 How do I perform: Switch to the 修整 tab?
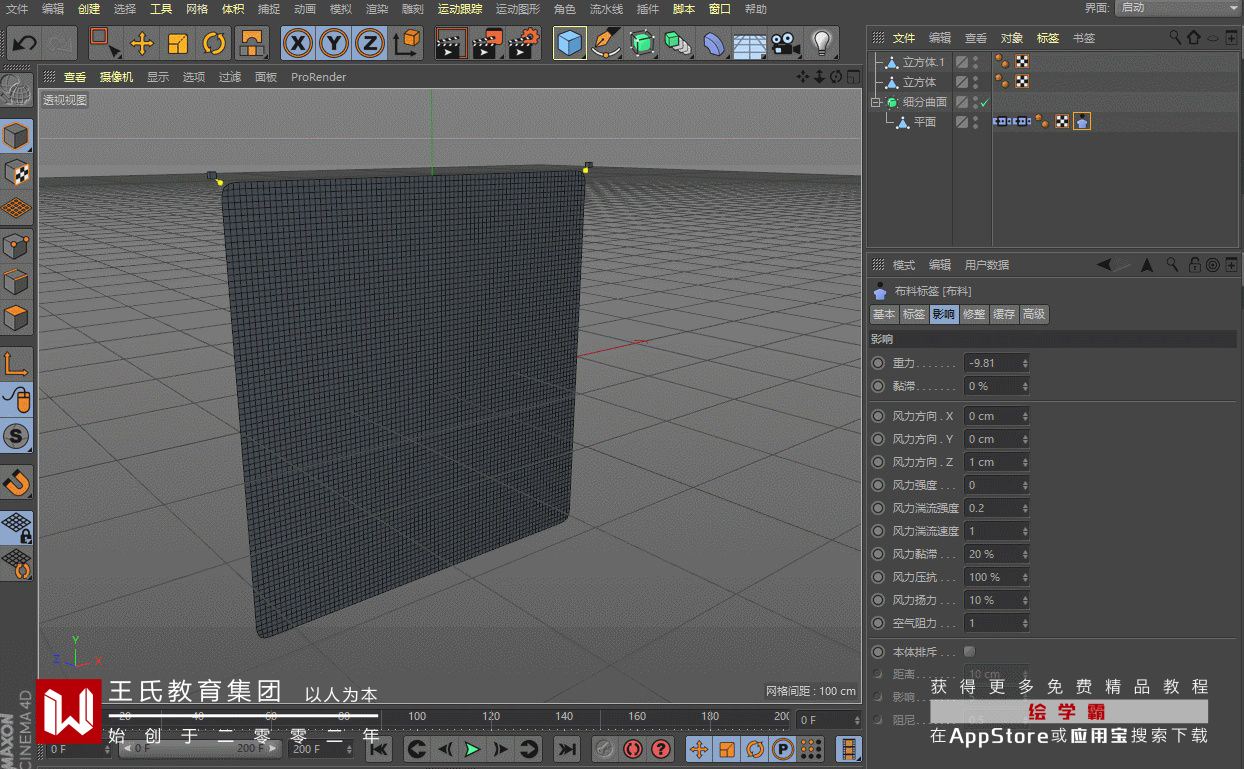pyautogui.click(x=973, y=314)
